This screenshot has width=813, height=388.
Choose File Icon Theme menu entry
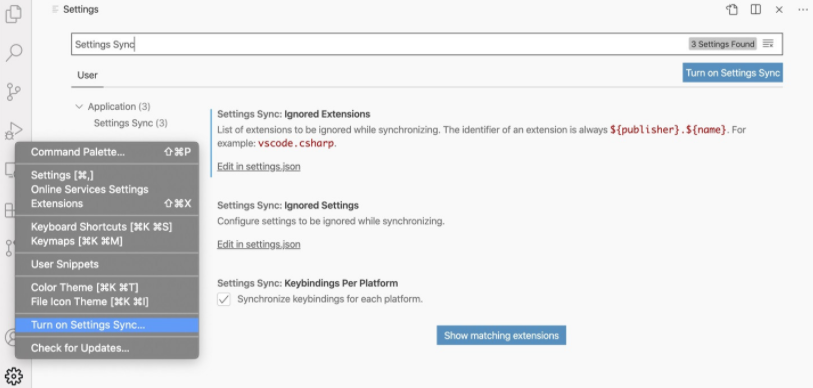(107, 301)
